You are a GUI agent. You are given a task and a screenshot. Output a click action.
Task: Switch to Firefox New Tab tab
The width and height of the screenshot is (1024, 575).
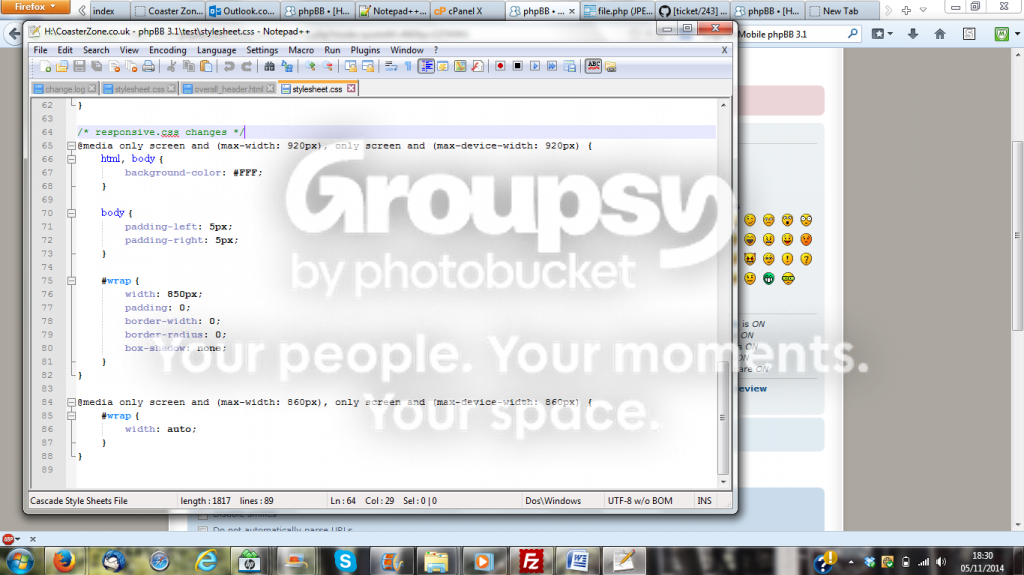coord(840,11)
